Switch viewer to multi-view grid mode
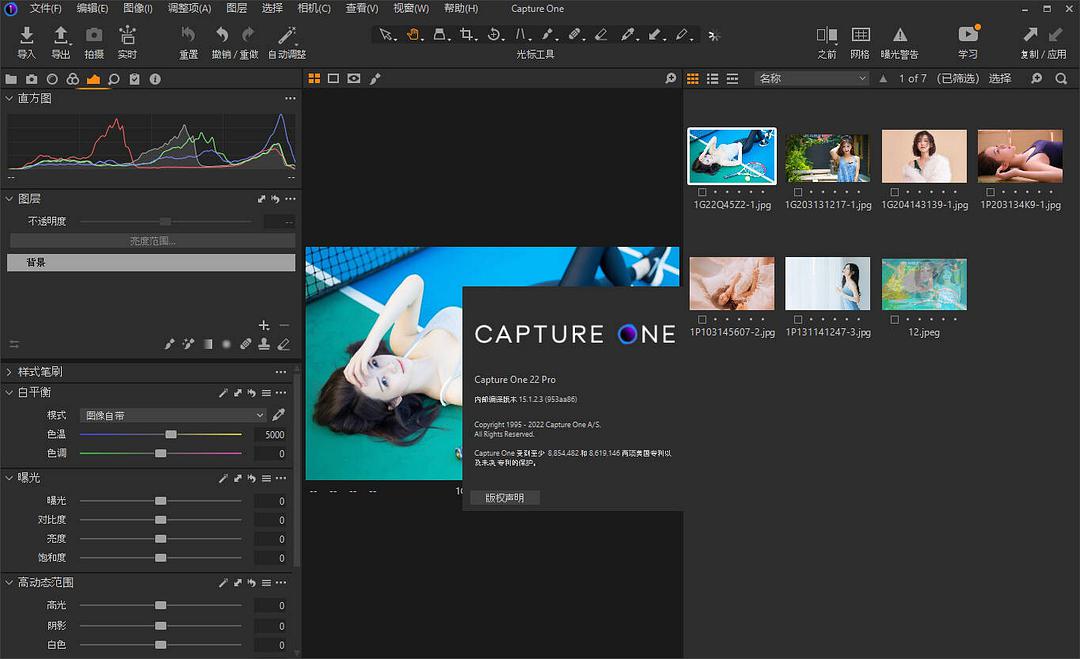Screen dimensions: 1080x659 tap(314, 79)
